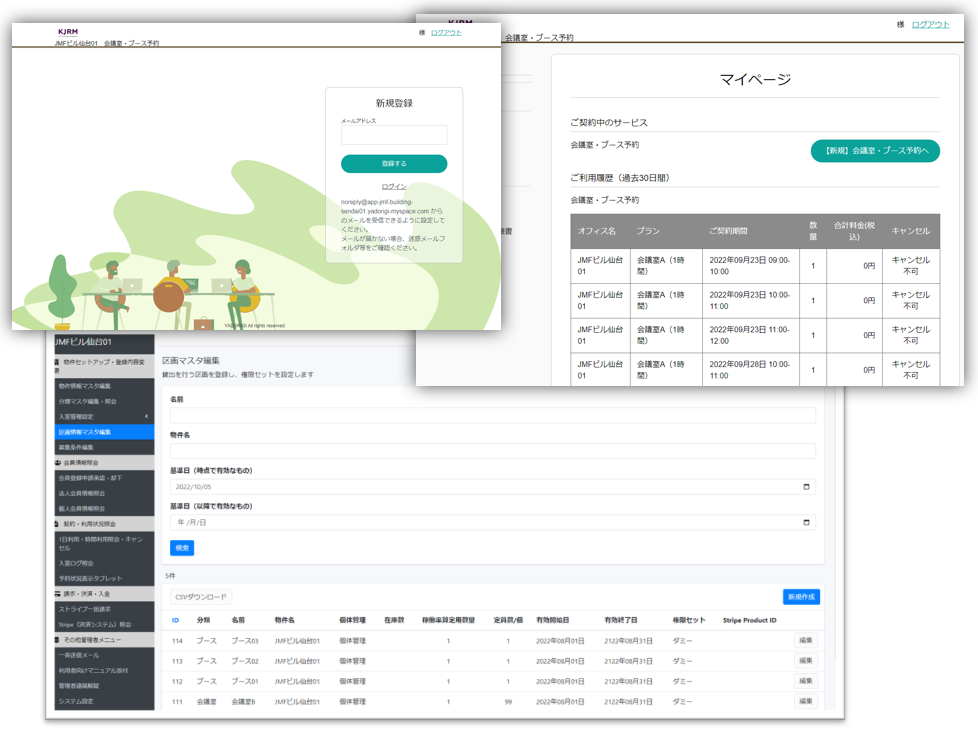Open 法人会員情報照会 sidebar item
This screenshot has width=978, height=733.
coord(104,493)
